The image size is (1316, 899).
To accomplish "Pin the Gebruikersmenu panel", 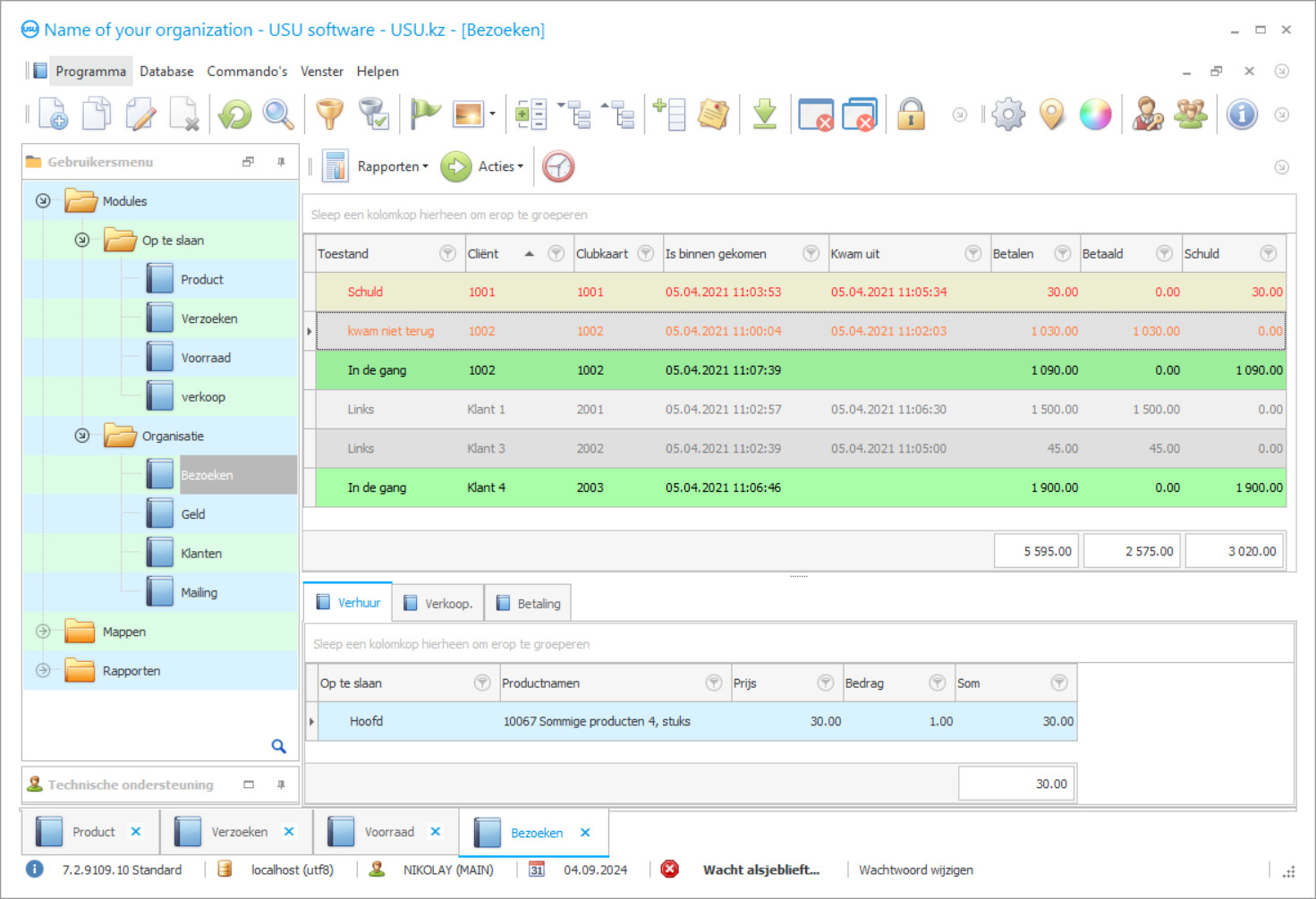I will pyautogui.click(x=281, y=162).
